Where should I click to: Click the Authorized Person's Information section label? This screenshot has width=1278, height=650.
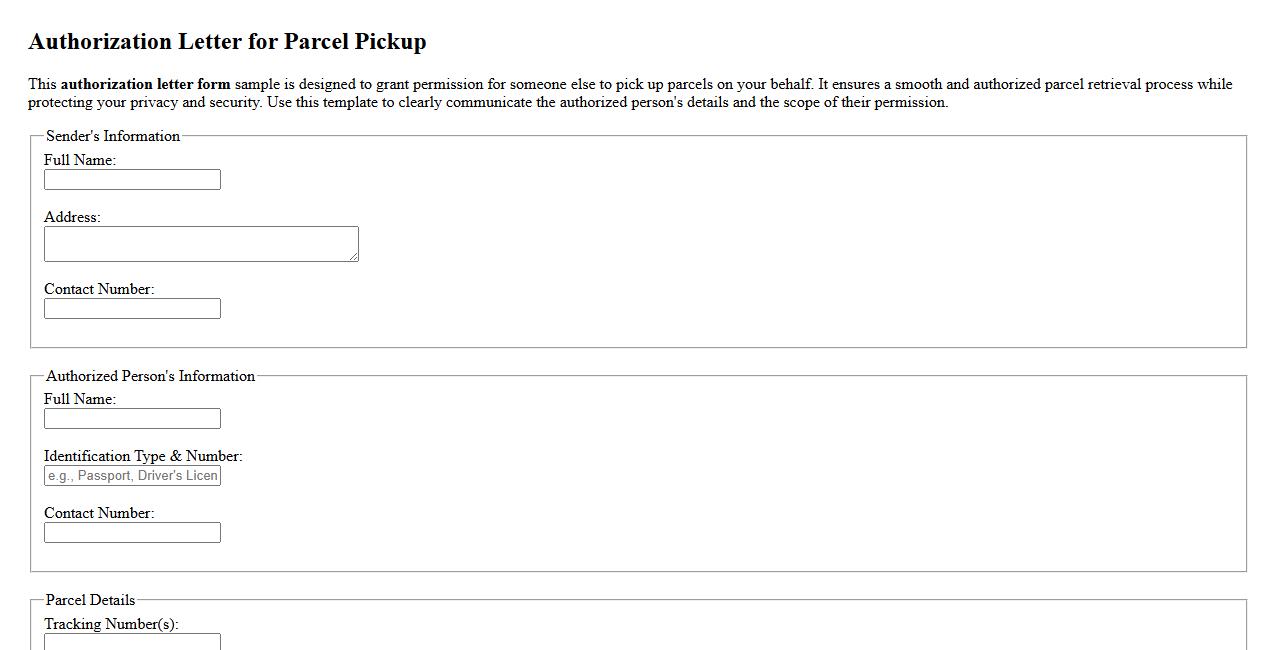152,376
